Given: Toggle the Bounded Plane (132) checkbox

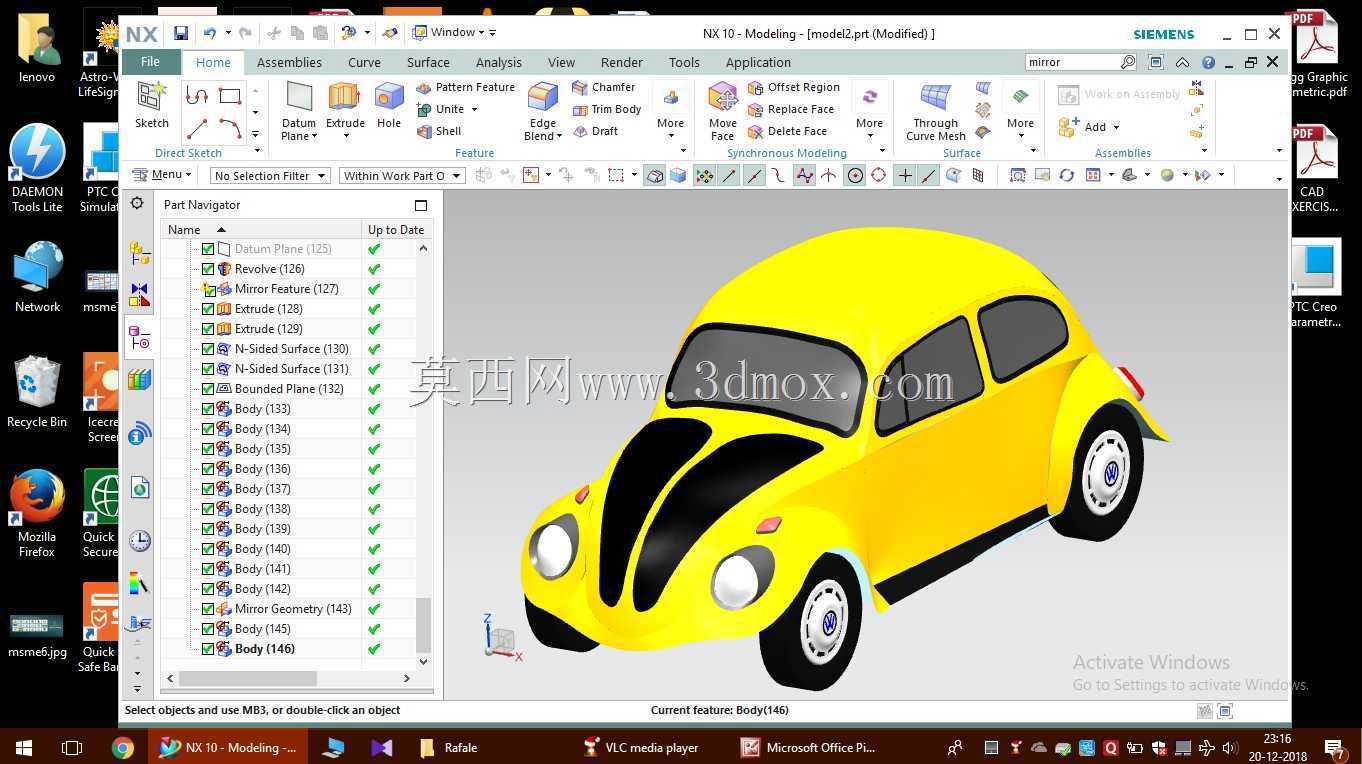Looking at the screenshot, I should pyautogui.click(x=208, y=389).
